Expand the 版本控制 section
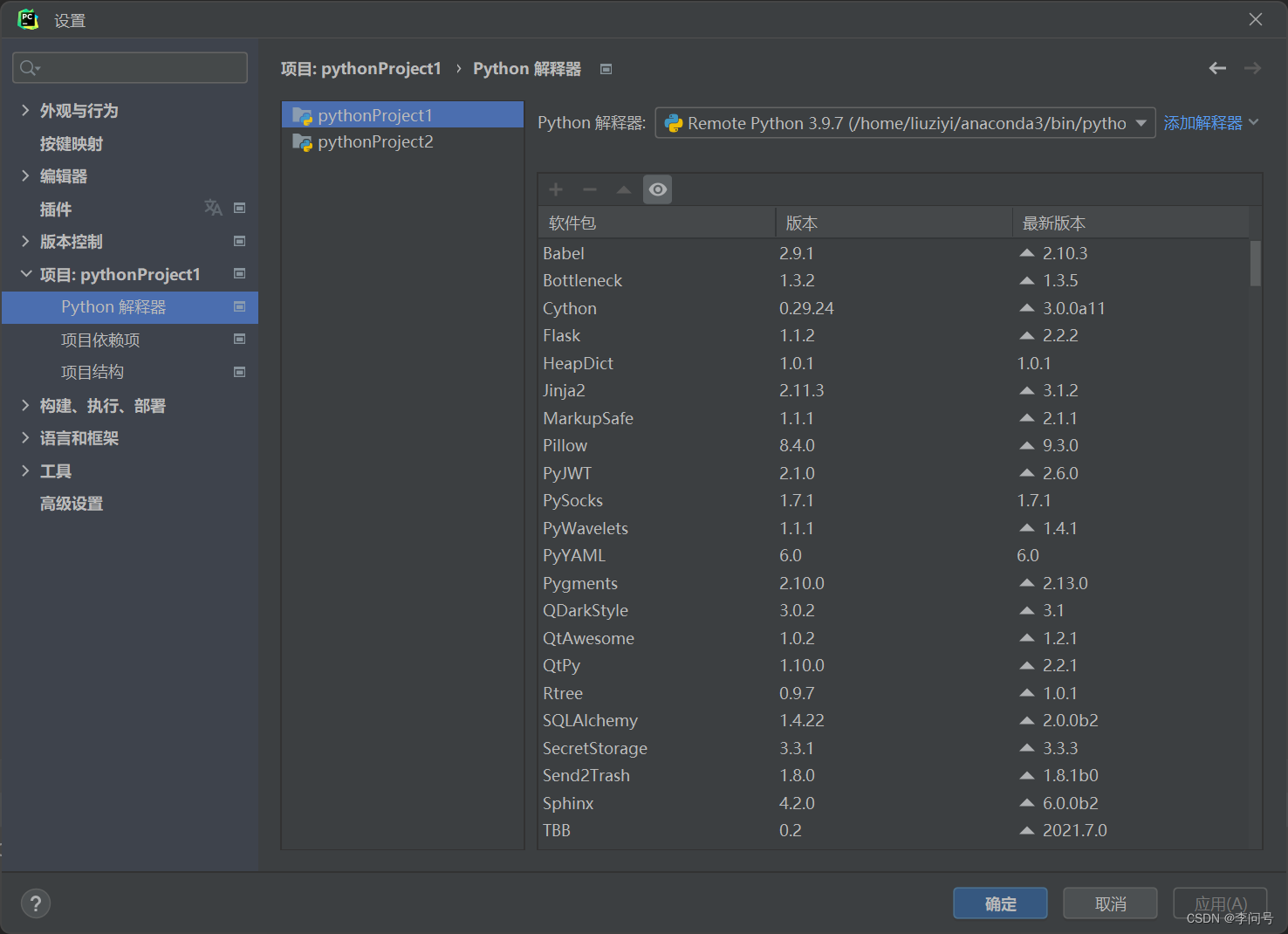 point(25,241)
